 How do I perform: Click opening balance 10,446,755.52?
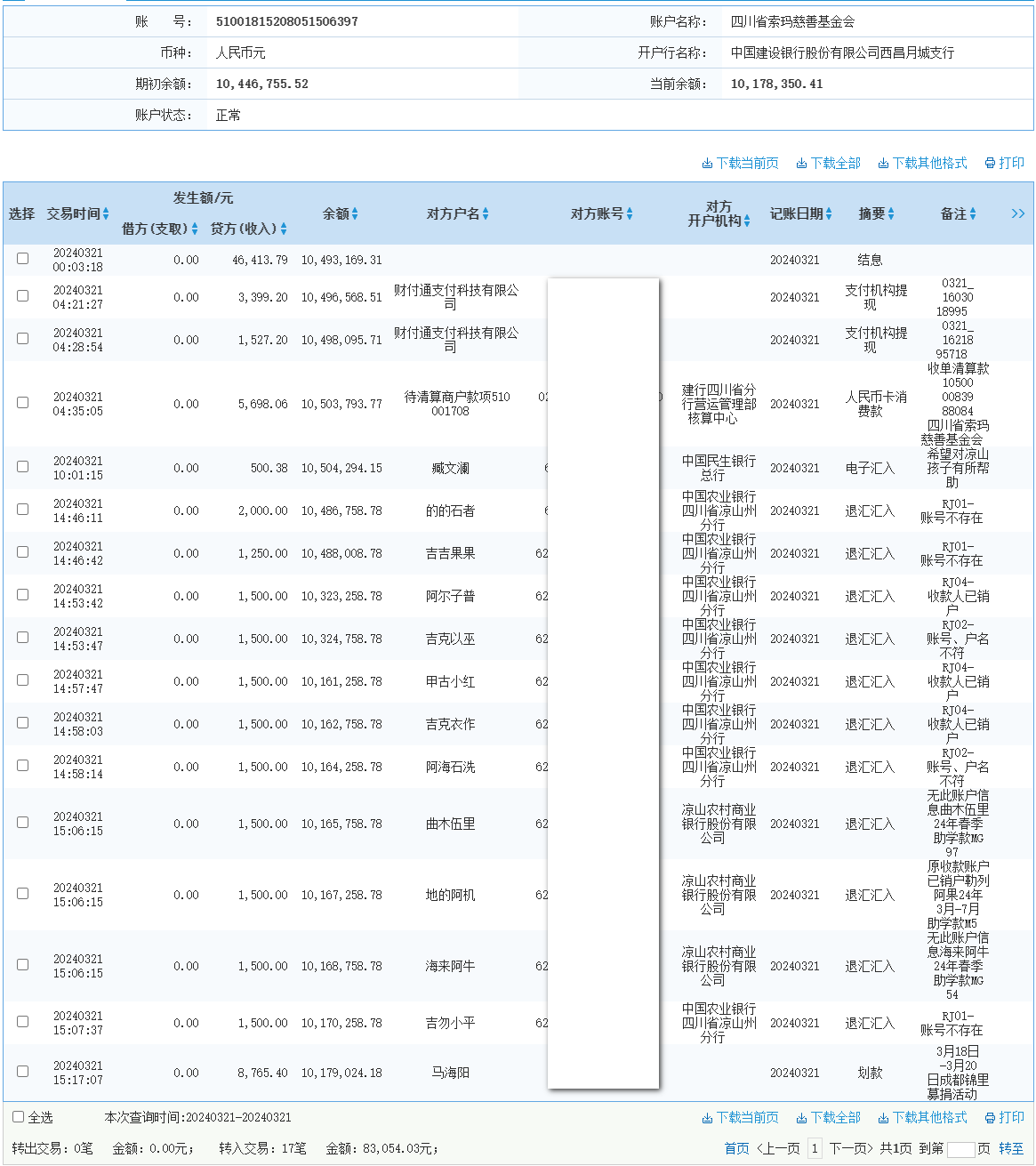(x=262, y=84)
